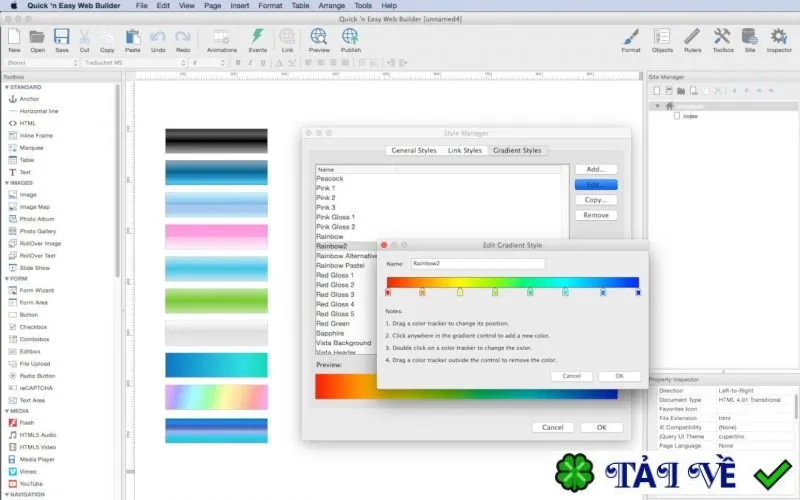800x500 pixels.
Task: Open the Format brush icon in the toolbar
Action: [631, 40]
